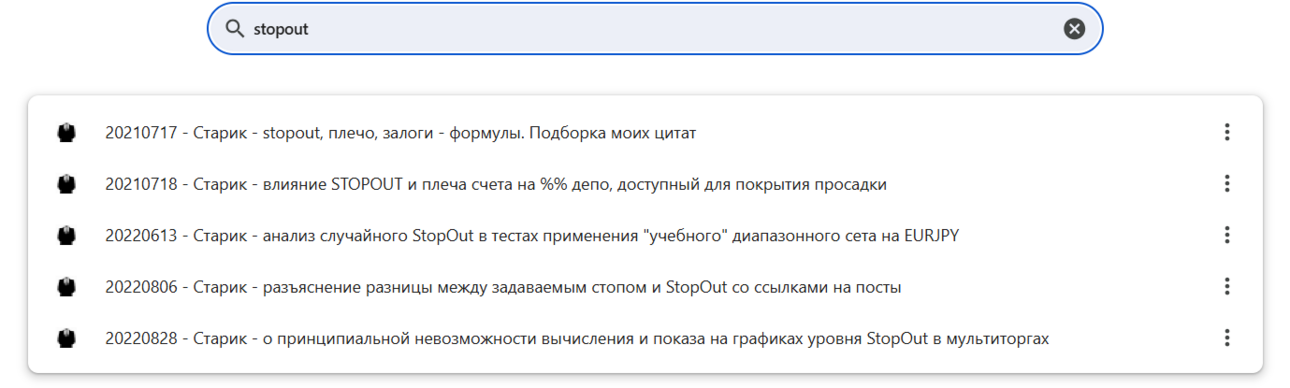
Task: Click the favicon of the 20220613 bookmark
Action: click(x=66, y=236)
